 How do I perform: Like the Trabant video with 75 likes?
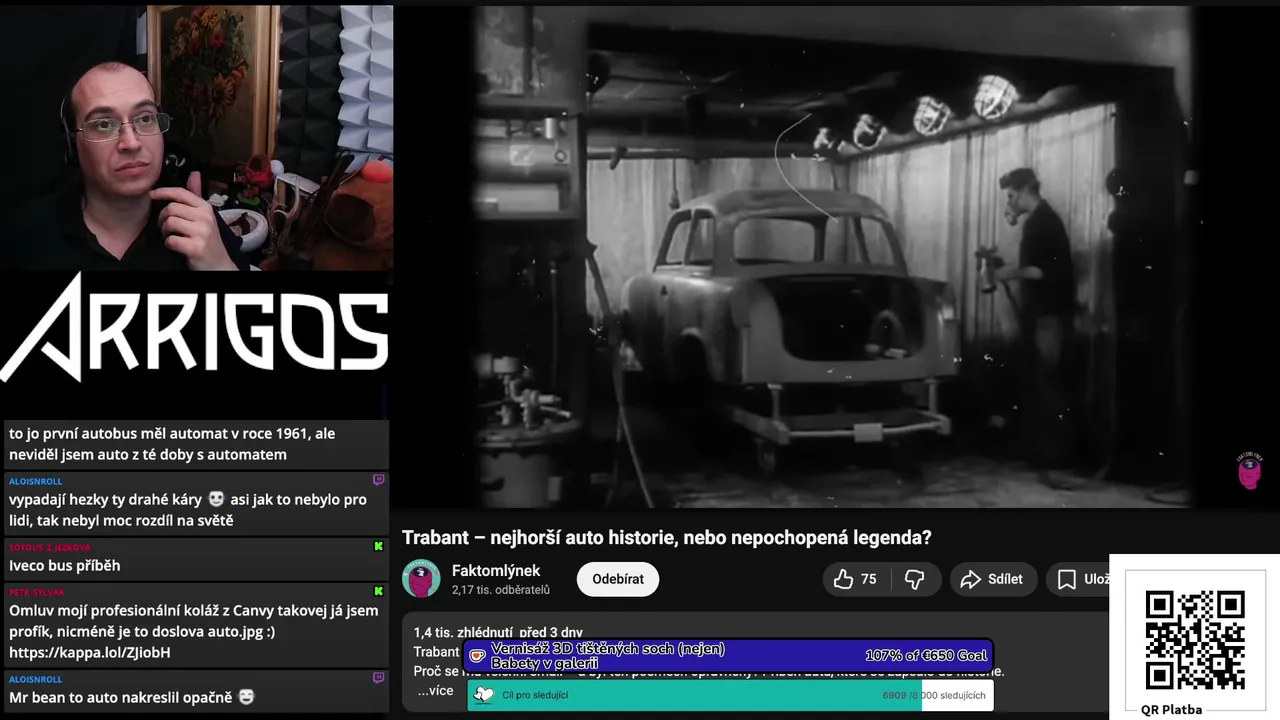[855, 579]
